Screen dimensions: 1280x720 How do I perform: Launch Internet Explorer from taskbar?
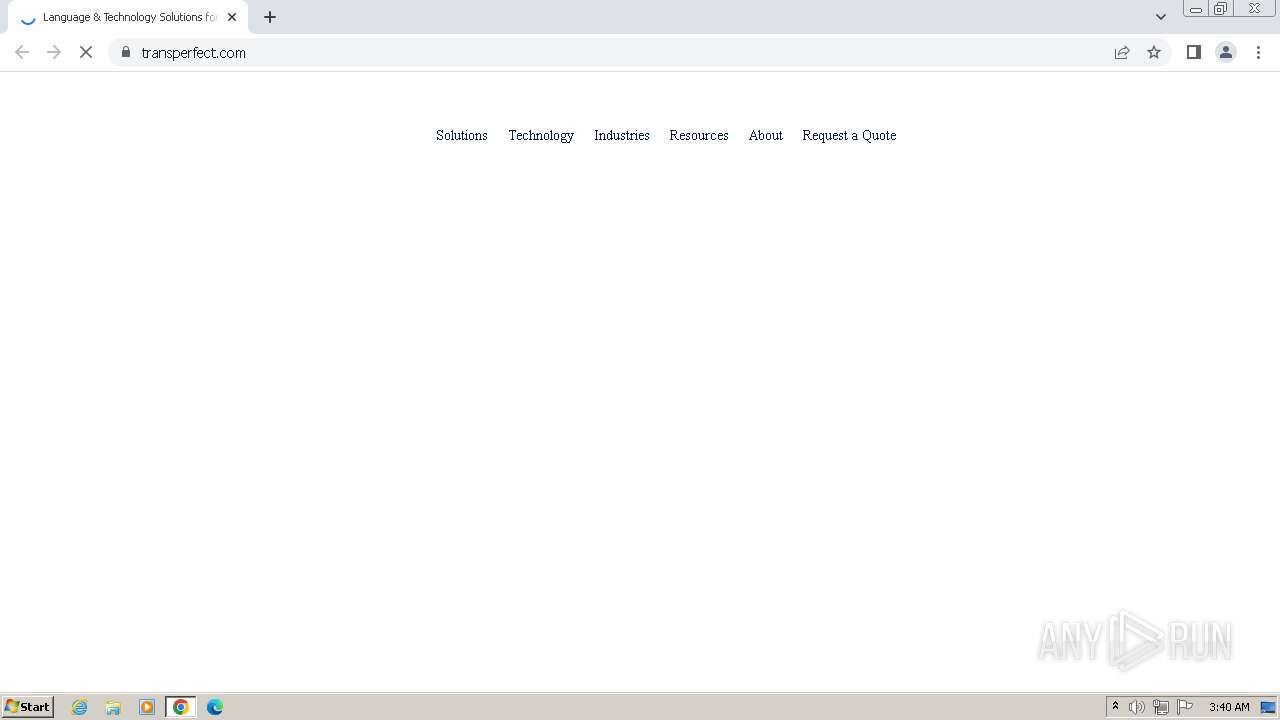80,707
